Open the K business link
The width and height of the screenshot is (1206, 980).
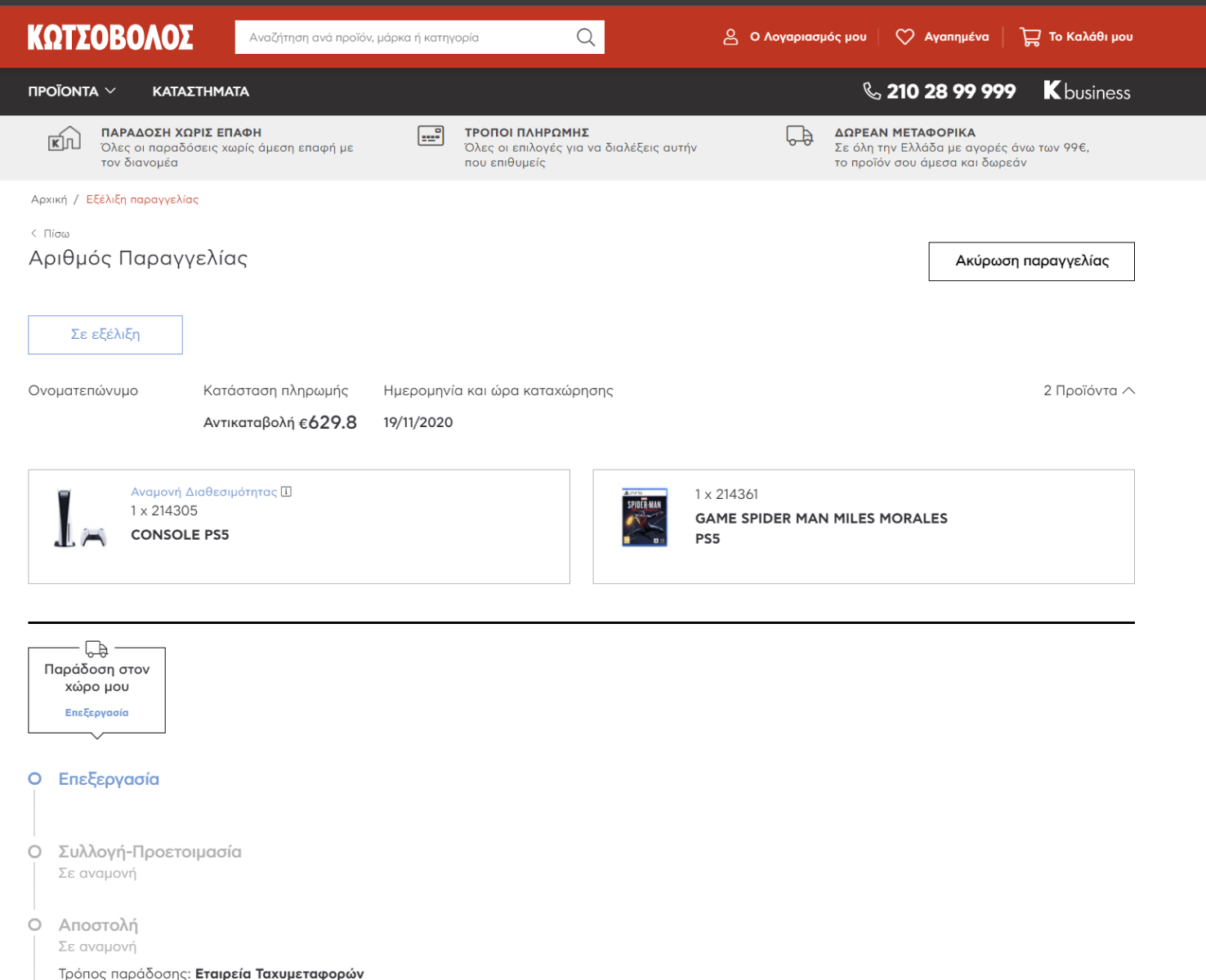click(1087, 91)
